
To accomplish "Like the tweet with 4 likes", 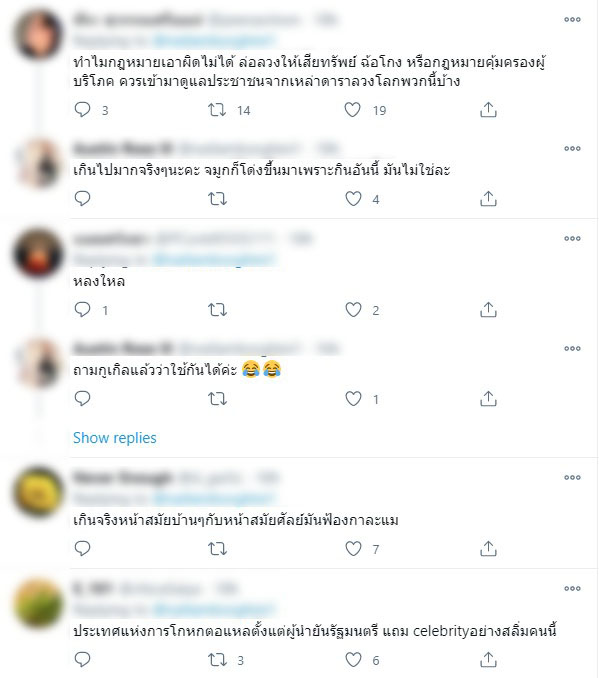I will point(353,199).
